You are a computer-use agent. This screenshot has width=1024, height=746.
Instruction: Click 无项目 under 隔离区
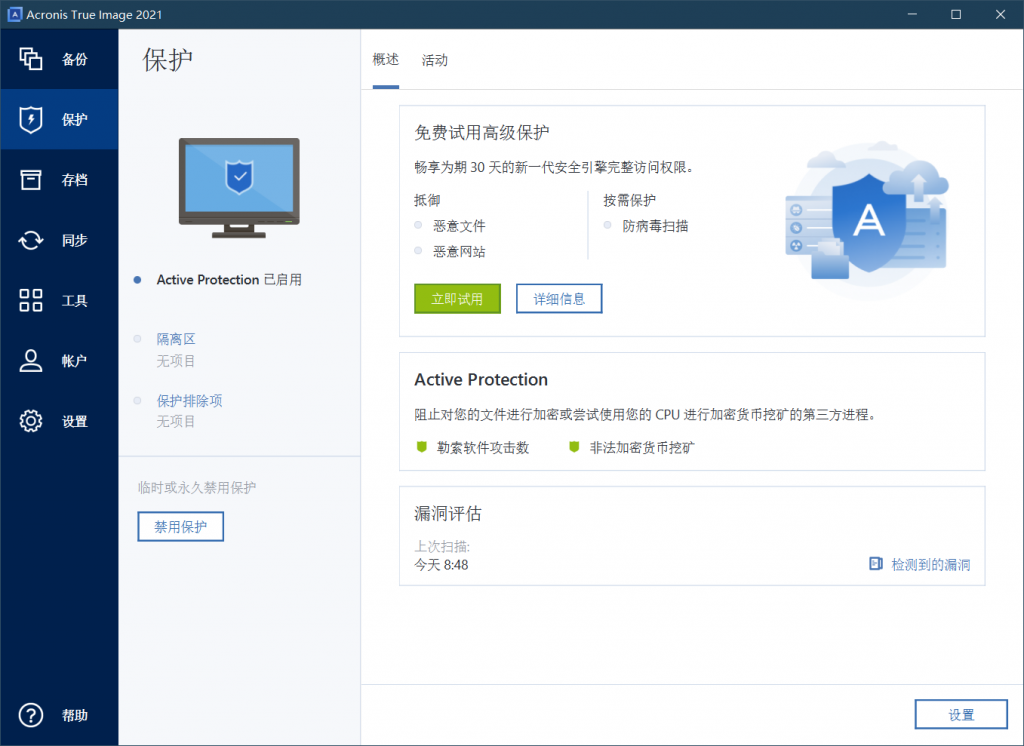click(176, 361)
